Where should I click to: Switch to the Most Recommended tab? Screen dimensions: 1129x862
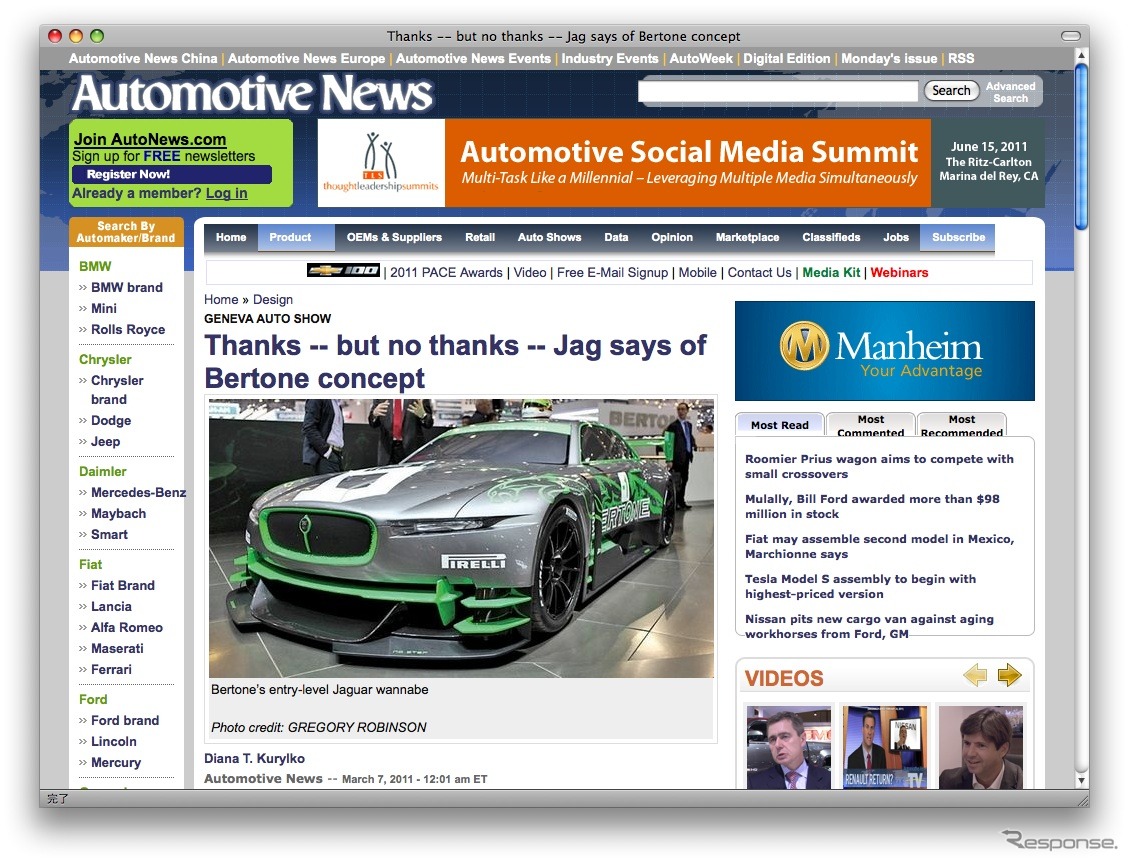pos(961,425)
